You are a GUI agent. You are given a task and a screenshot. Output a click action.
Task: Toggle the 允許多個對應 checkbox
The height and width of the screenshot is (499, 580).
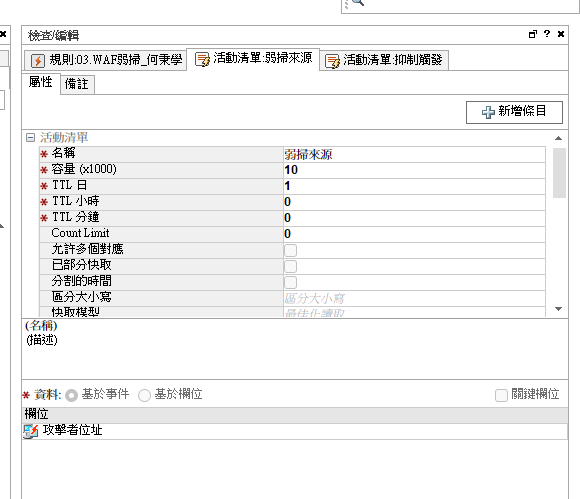point(290,250)
